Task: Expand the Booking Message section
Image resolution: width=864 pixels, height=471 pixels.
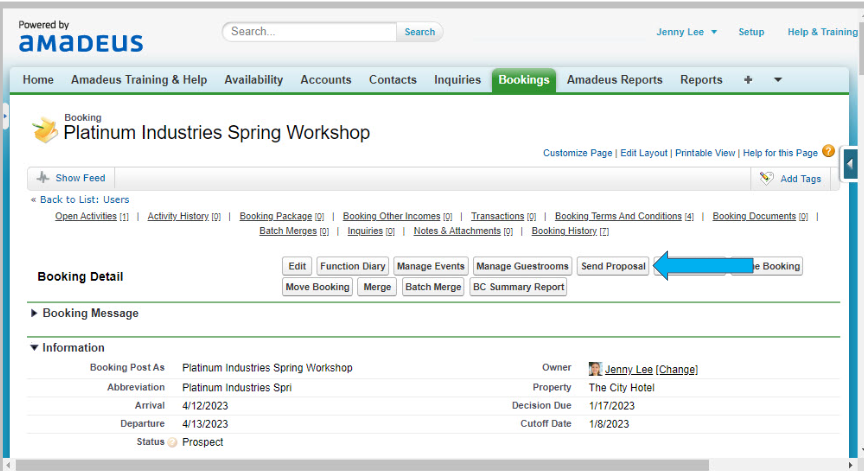Action: tap(34, 313)
